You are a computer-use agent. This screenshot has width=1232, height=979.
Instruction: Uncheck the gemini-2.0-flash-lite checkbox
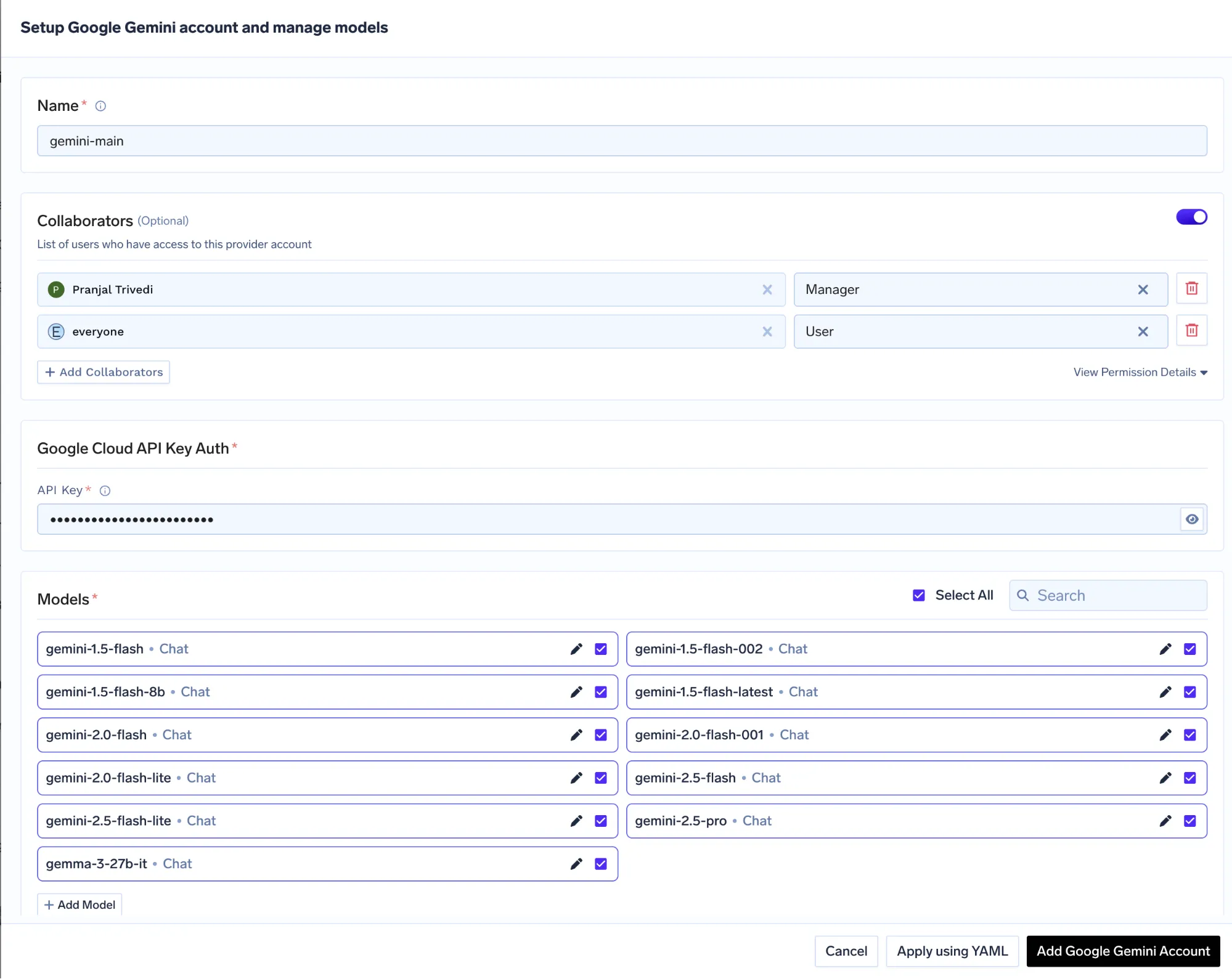click(x=601, y=778)
